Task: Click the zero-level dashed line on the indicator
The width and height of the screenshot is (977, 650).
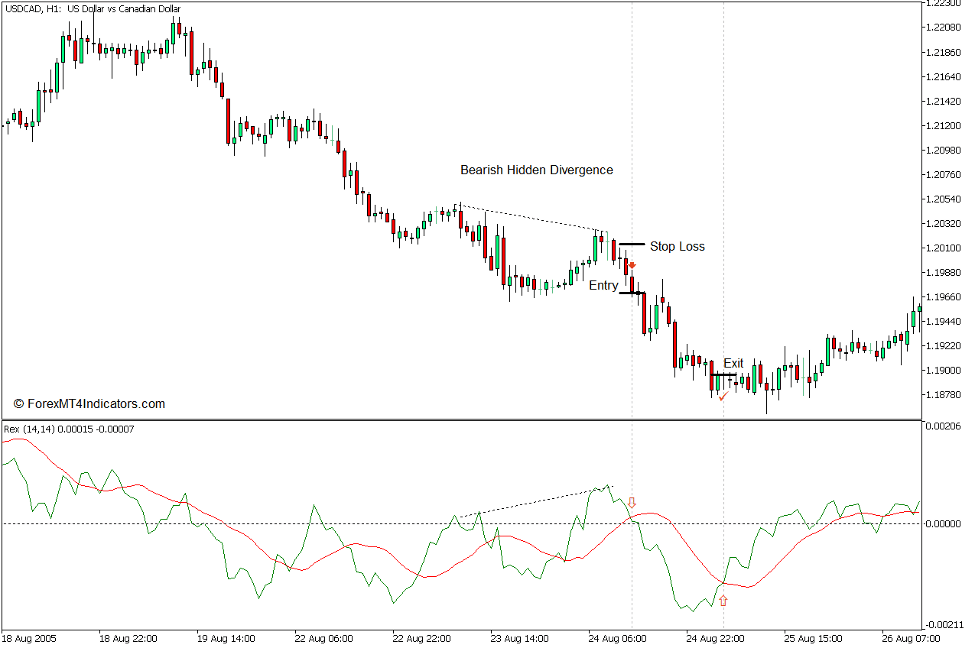Action: point(400,522)
